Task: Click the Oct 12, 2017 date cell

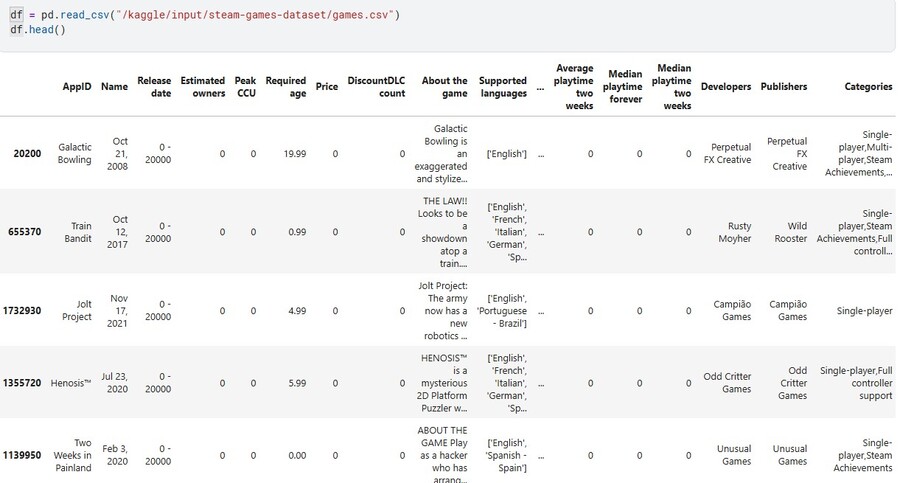Action: (117, 232)
